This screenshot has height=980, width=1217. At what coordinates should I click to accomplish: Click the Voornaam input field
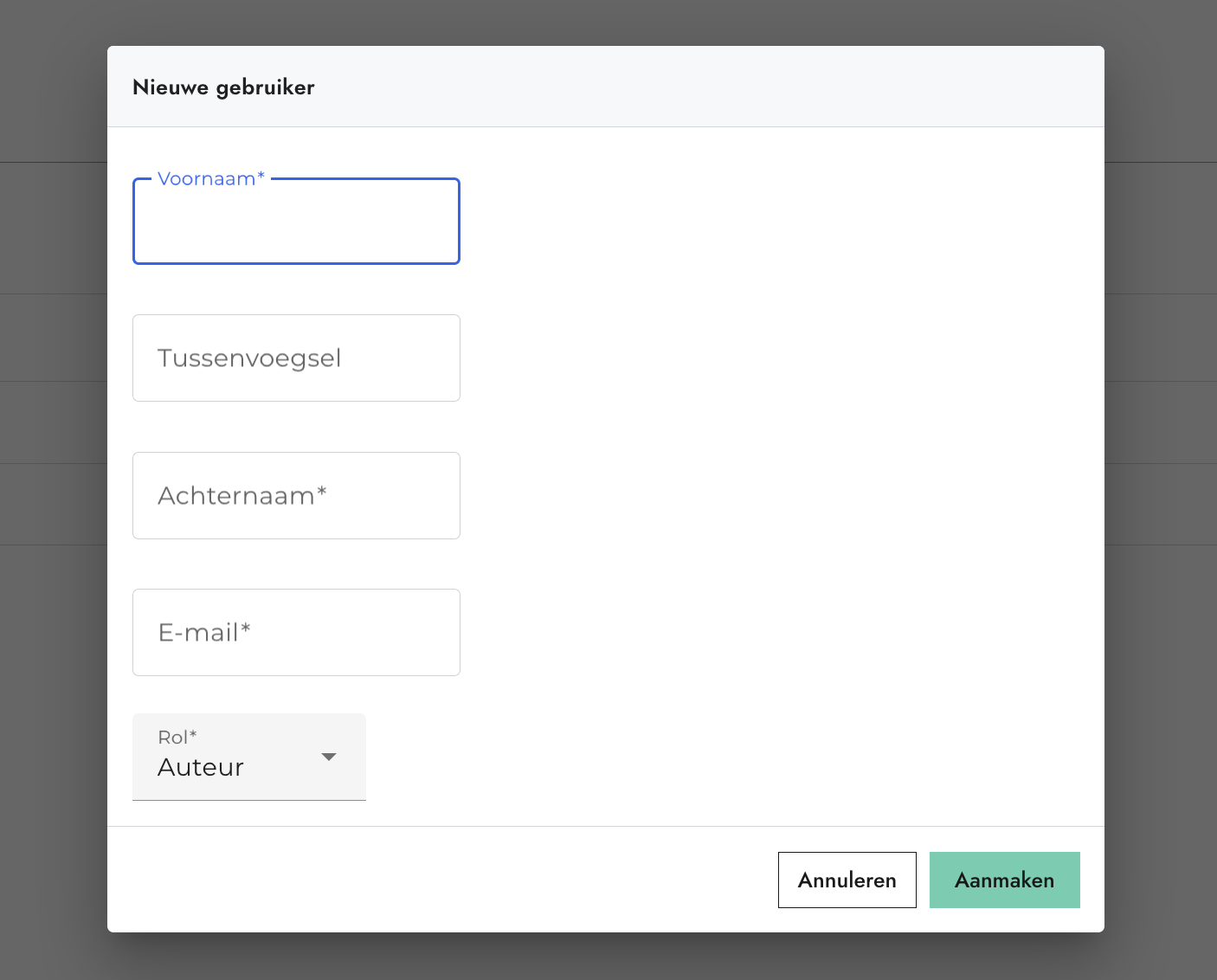(x=296, y=222)
